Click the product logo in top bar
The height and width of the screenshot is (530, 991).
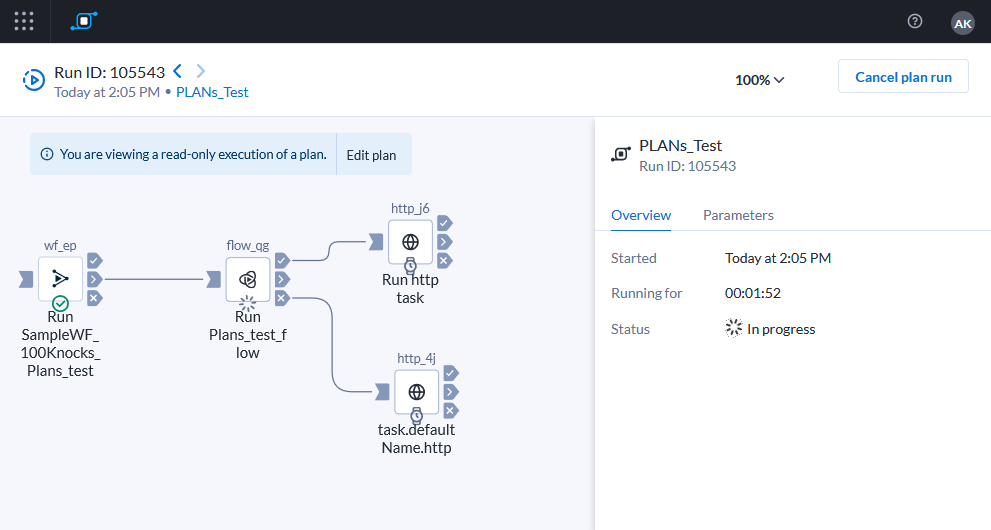[x=84, y=21]
